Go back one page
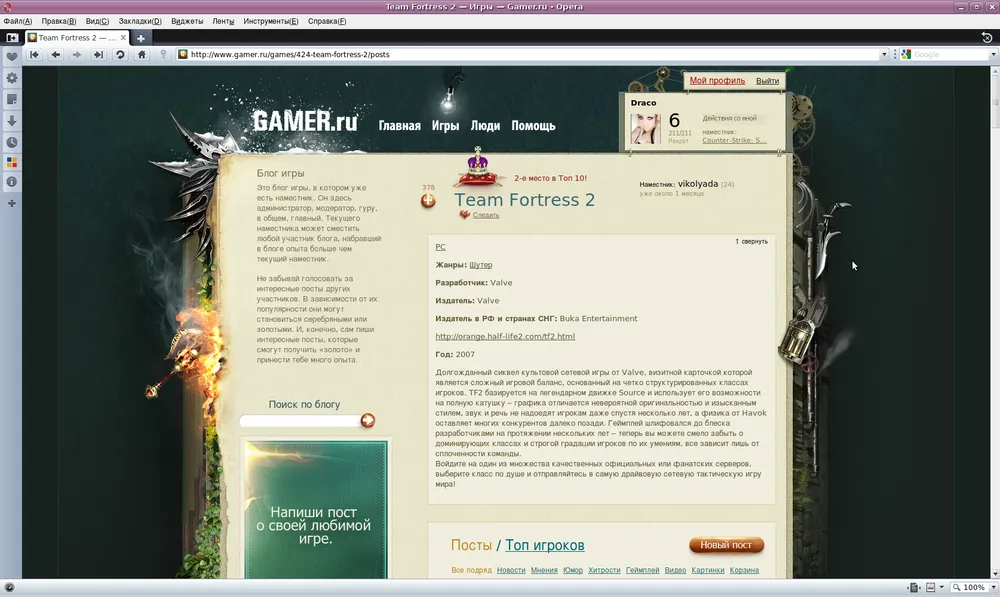 coord(55,55)
